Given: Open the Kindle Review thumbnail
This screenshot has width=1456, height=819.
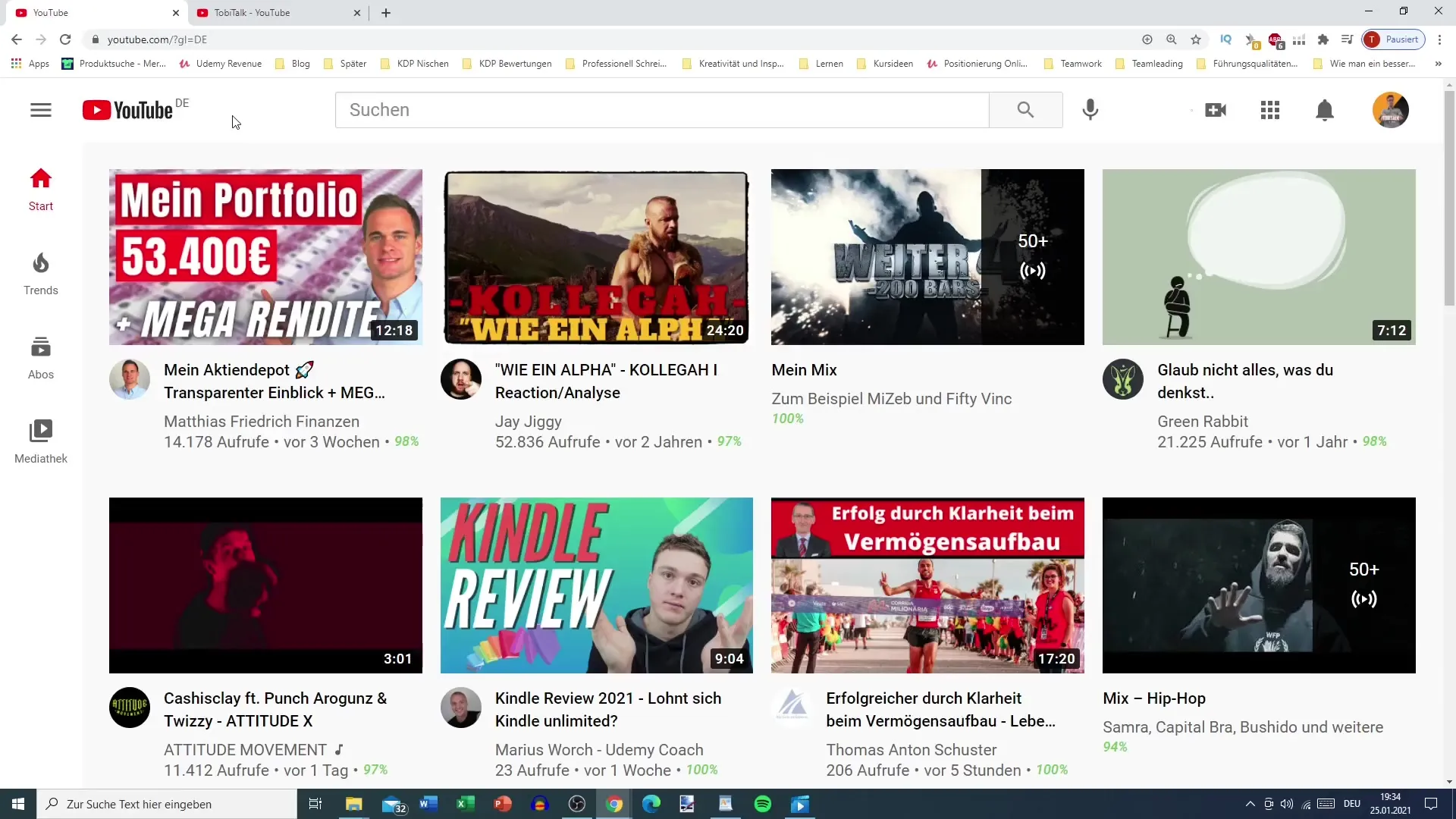Looking at the screenshot, I should coord(597,585).
